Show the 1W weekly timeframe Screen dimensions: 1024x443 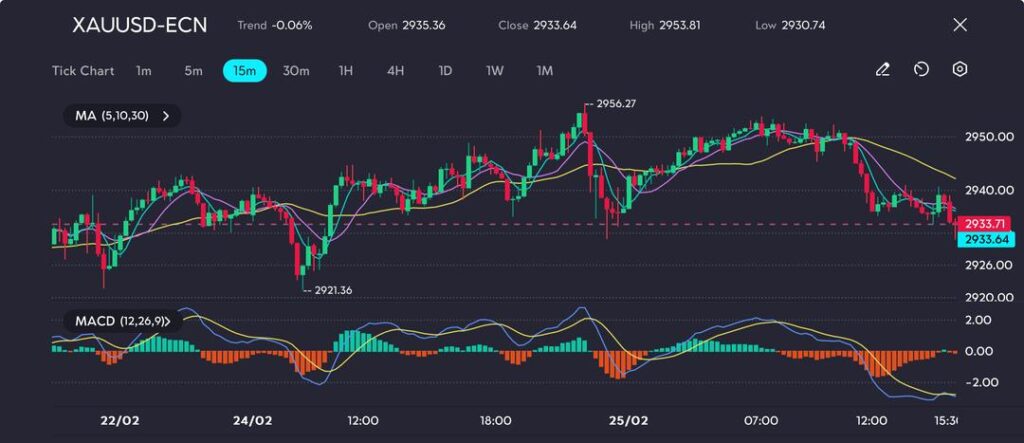[494, 71]
